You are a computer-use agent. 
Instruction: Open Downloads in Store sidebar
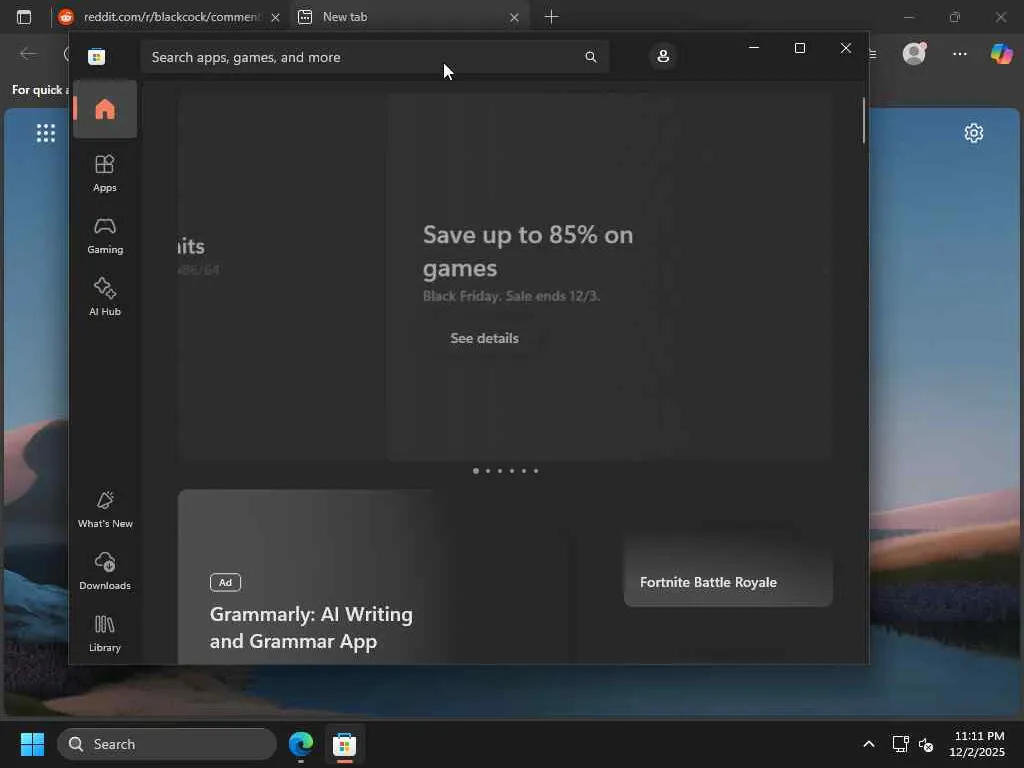tap(104, 571)
